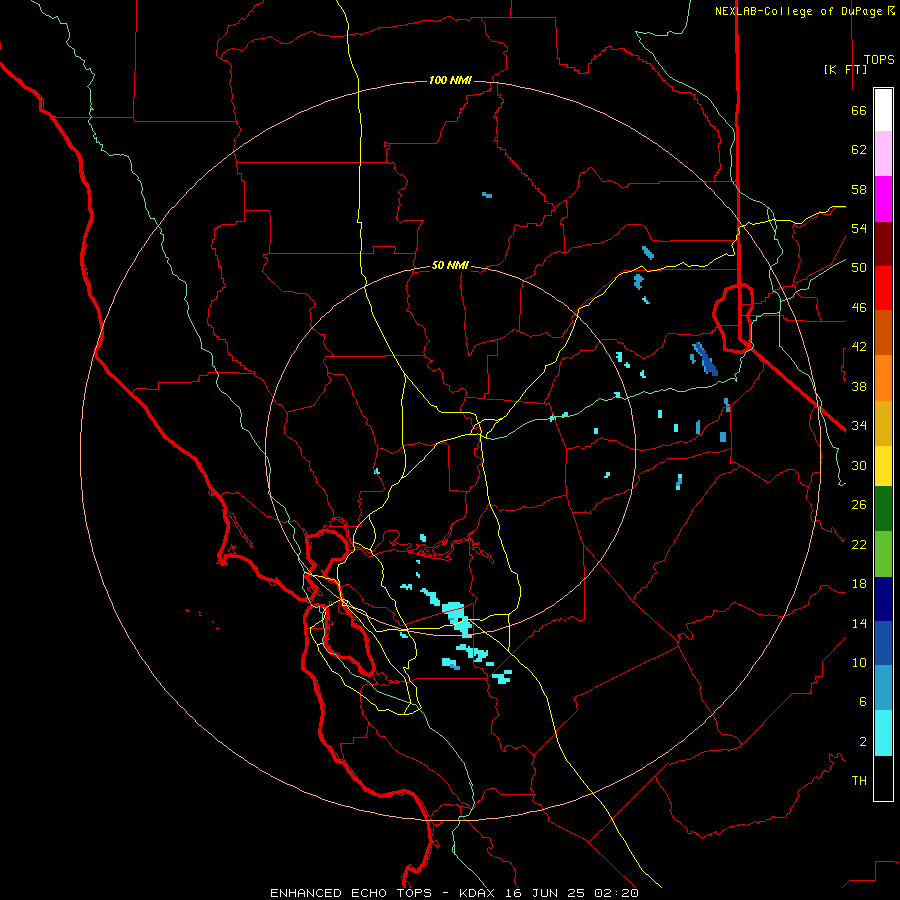The width and height of the screenshot is (900, 900).
Task: Click the mustard gold legend swatch
Action: tap(883, 423)
